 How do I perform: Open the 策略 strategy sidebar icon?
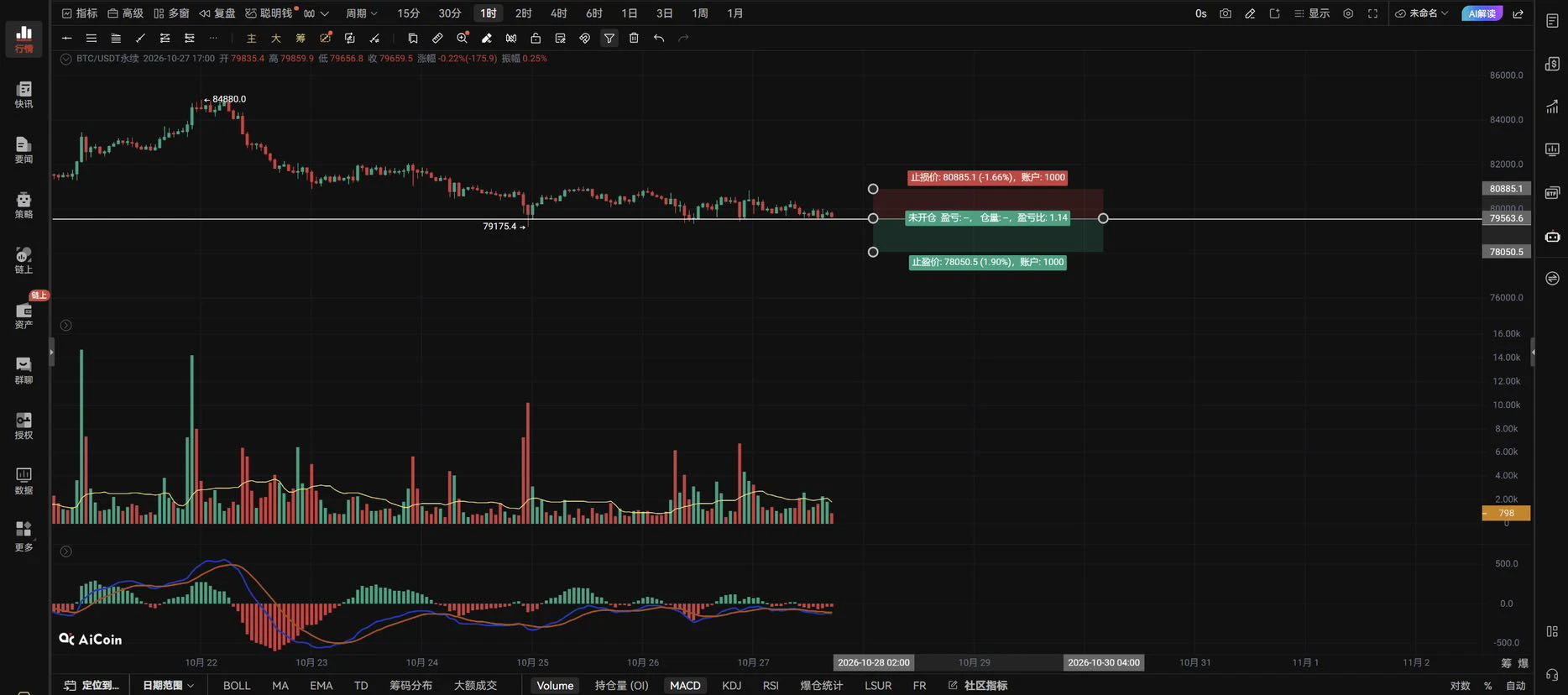click(24, 205)
